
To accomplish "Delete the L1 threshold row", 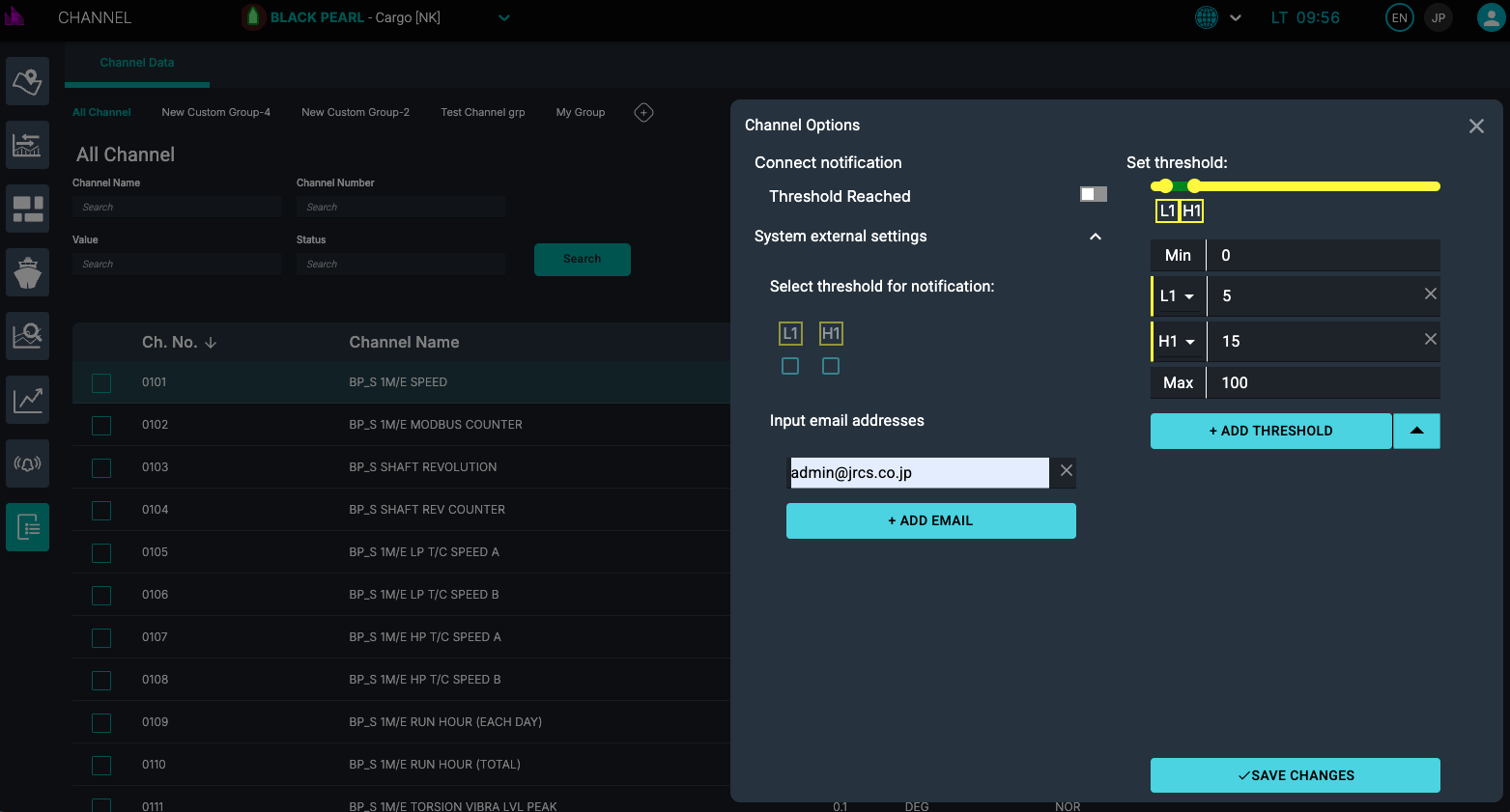I will pyautogui.click(x=1431, y=294).
